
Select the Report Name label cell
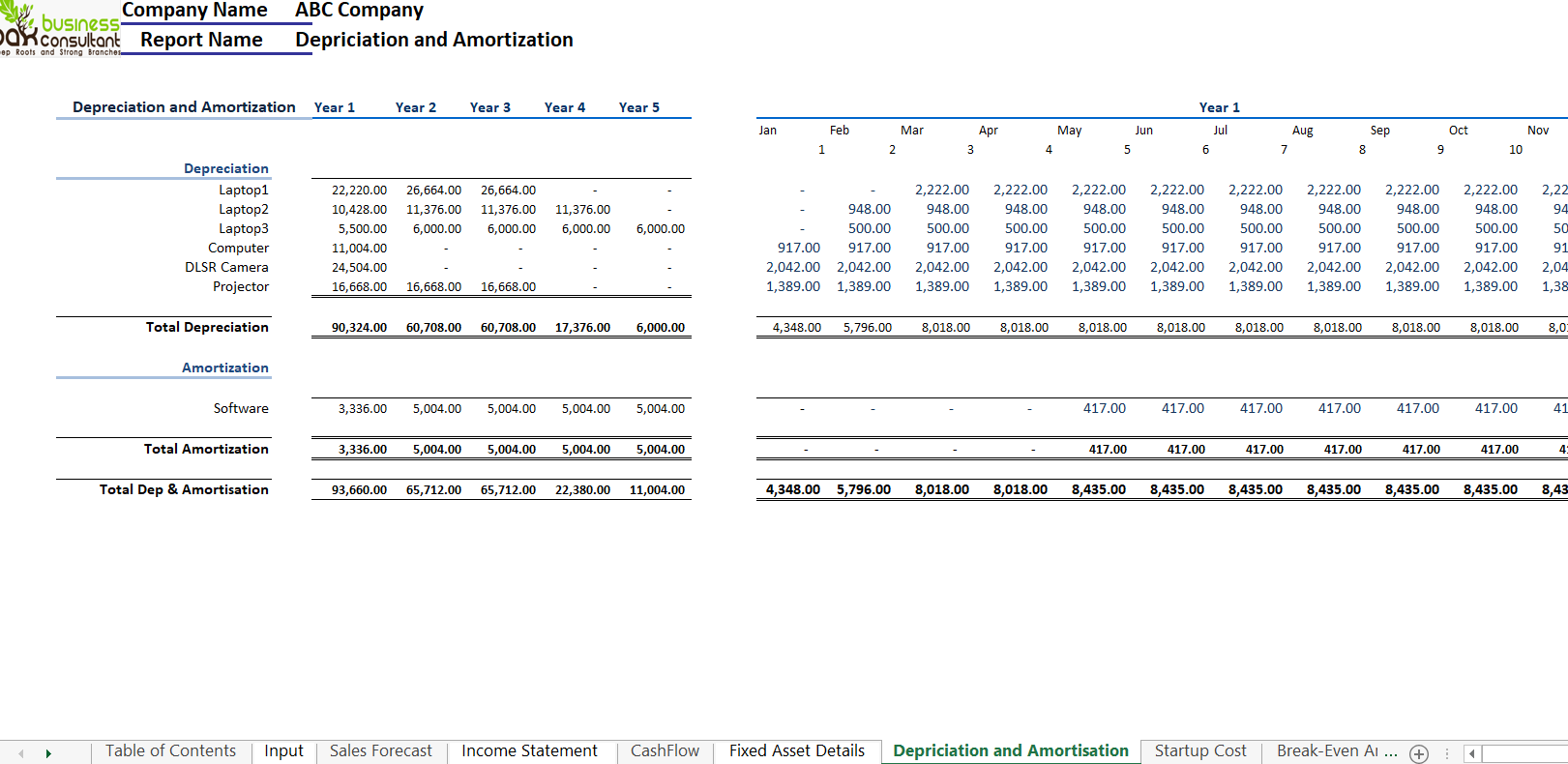click(201, 40)
